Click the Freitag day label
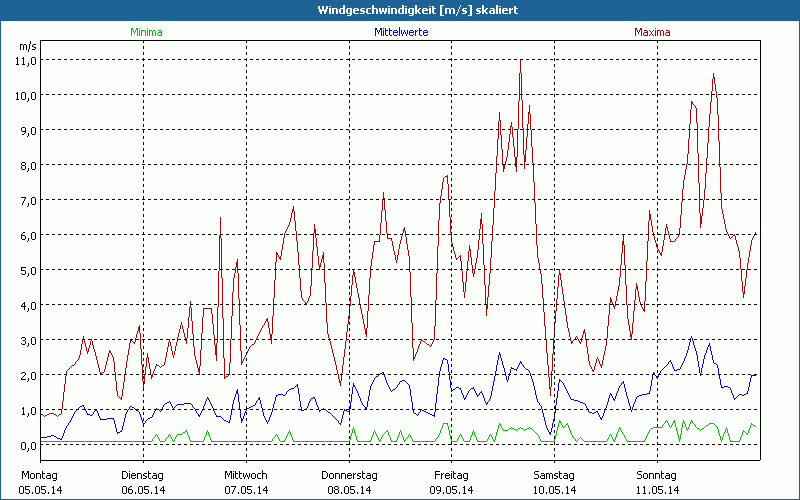This screenshot has width=800, height=500. coord(452,474)
